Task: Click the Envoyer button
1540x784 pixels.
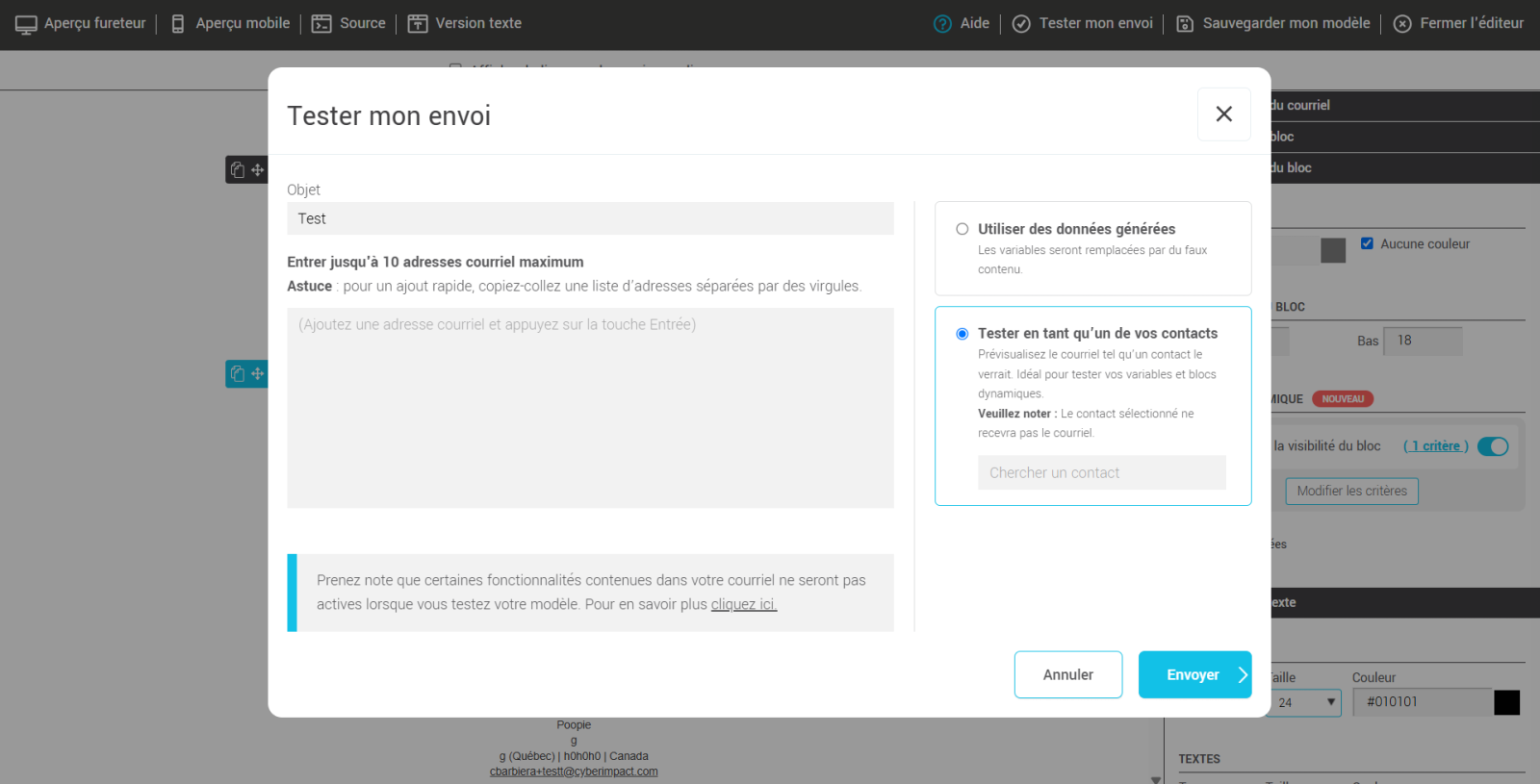Action: point(1193,674)
